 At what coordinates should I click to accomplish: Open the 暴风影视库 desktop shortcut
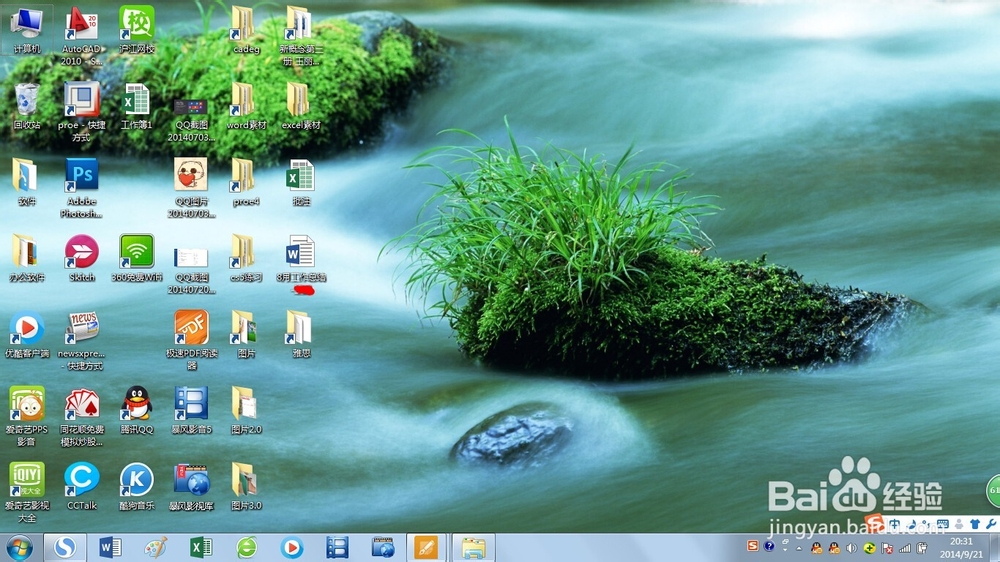[191, 485]
